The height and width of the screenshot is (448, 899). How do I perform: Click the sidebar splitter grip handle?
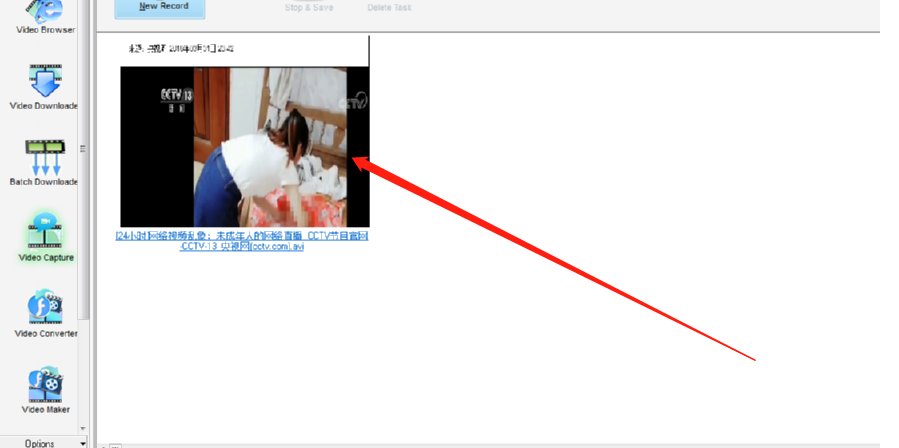(83, 149)
